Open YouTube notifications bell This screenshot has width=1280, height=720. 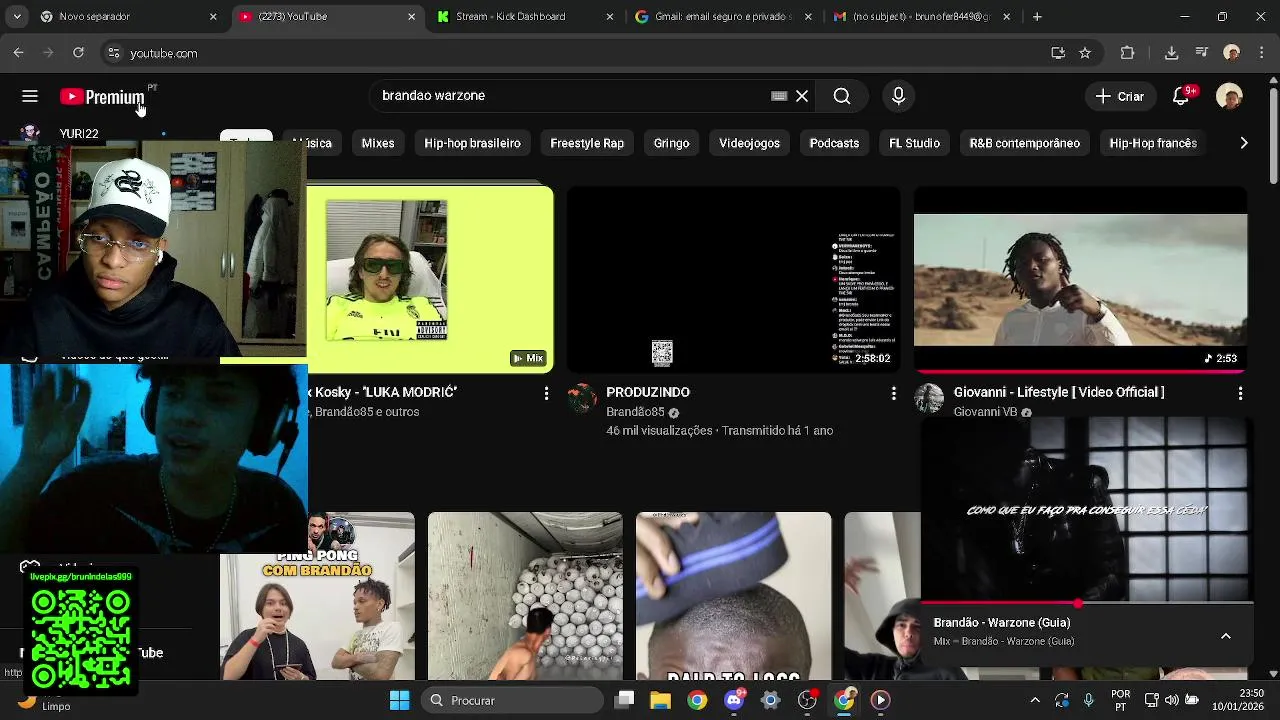pyautogui.click(x=1181, y=96)
